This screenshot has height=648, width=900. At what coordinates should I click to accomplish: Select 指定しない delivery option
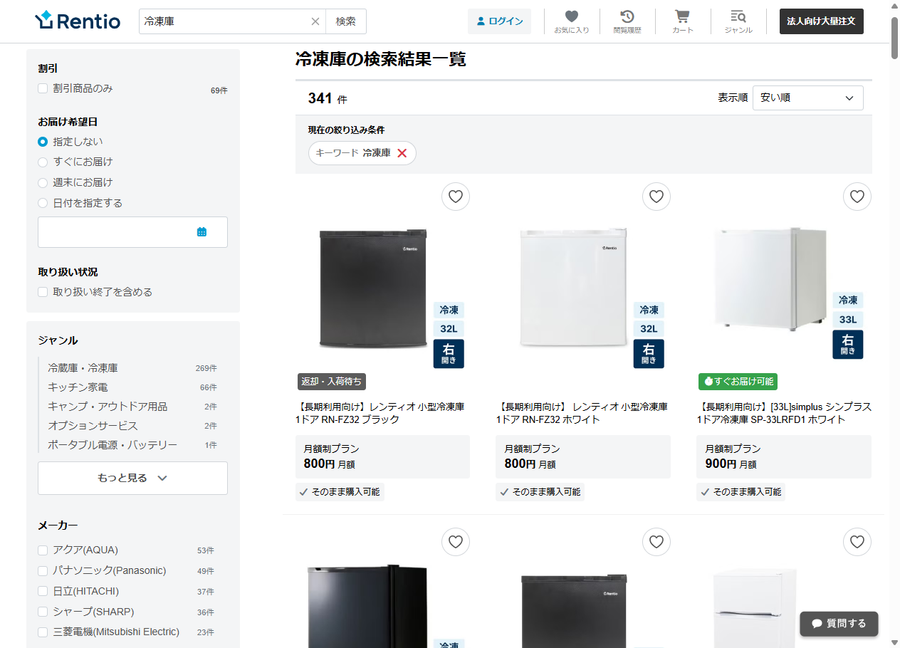tap(42, 142)
